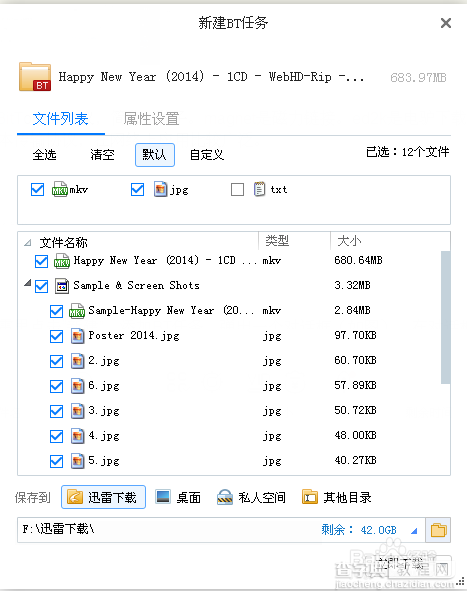Click the jpg icon in the filter box
467x591 pixels.
(x=160, y=189)
